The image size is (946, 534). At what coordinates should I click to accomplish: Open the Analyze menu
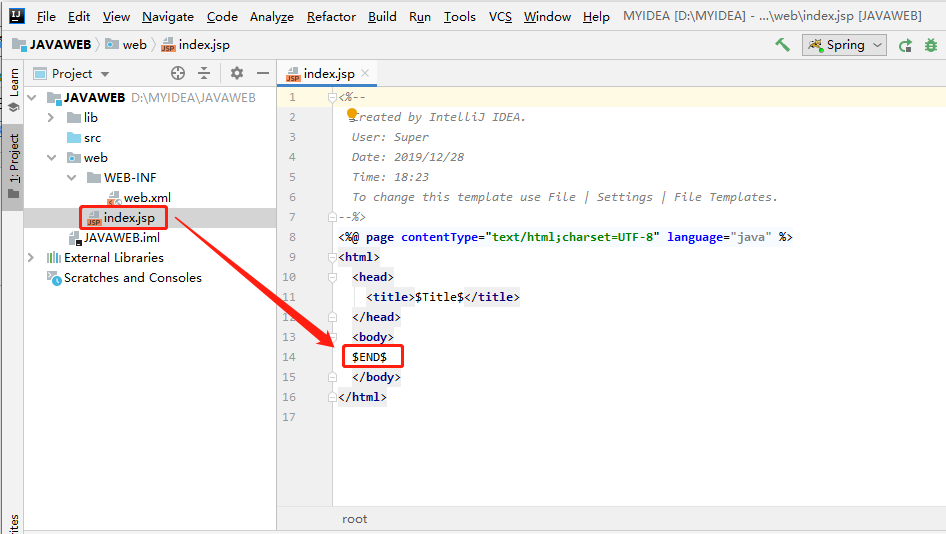click(x=271, y=17)
